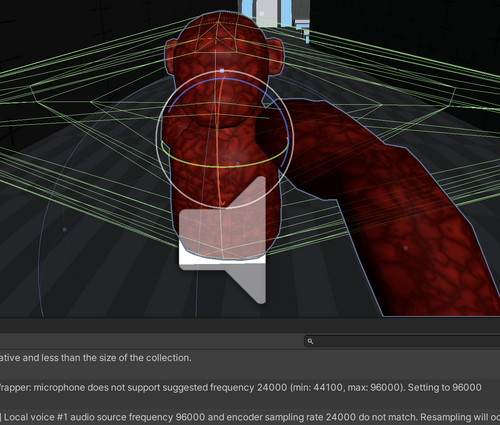Click the faint handle dot on the left floor
The width and height of the screenshot is (500, 425).
pyautogui.click(x=65, y=229)
